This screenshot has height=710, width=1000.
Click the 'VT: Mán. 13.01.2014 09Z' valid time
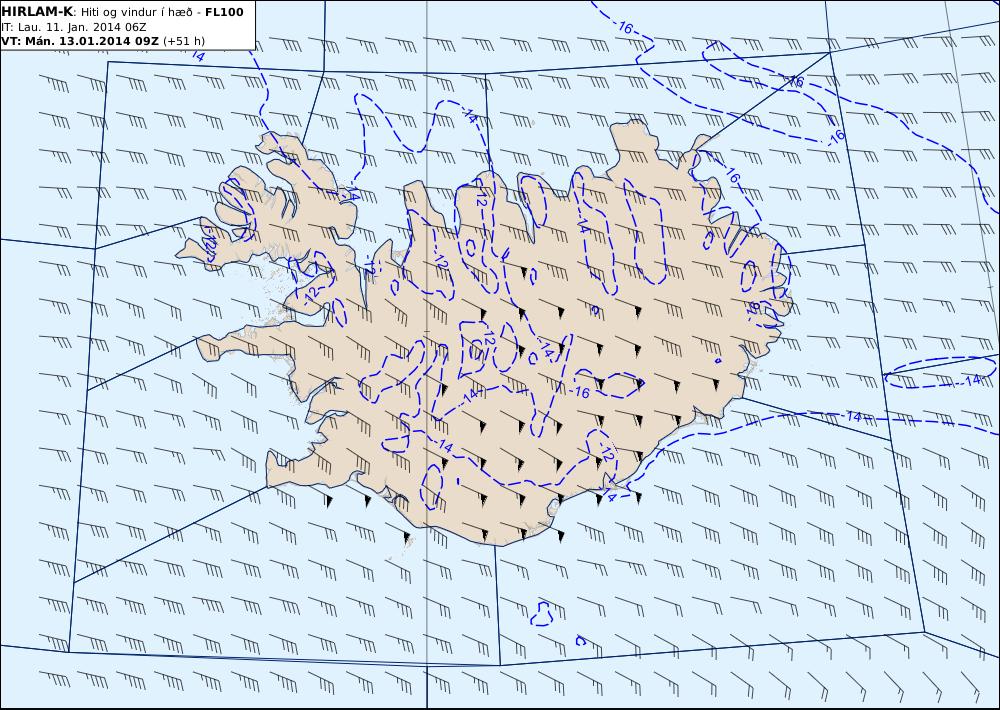click(80, 41)
